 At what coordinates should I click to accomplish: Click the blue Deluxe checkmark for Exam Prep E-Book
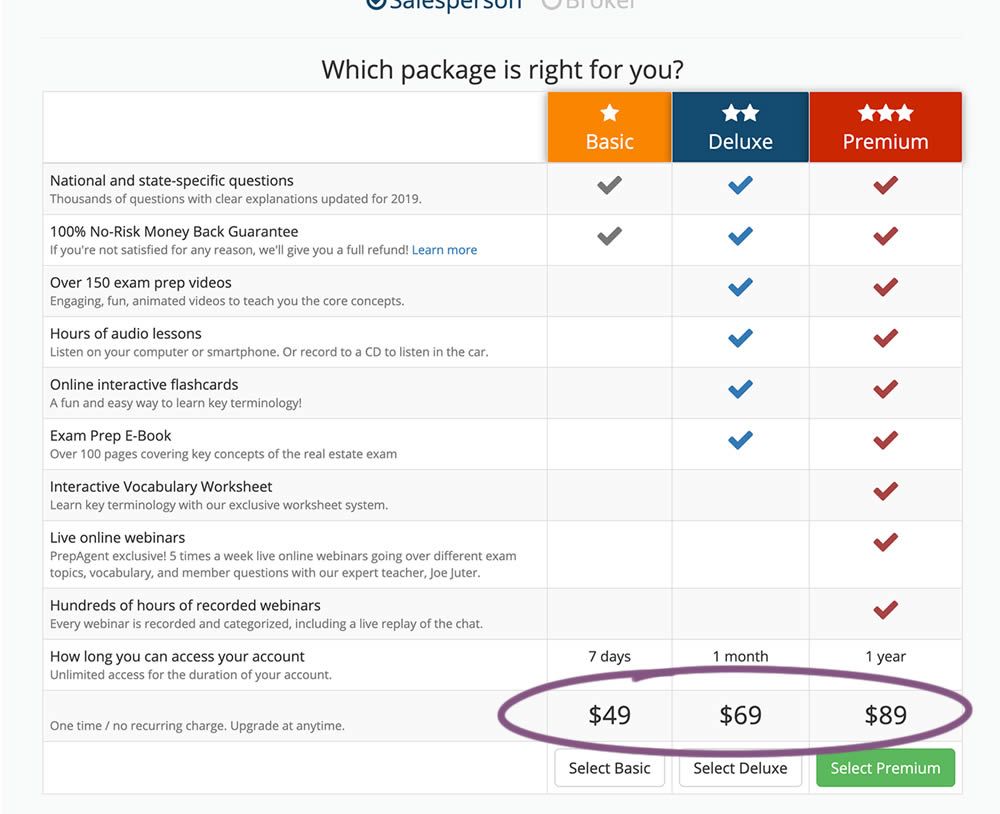(x=740, y=440)
